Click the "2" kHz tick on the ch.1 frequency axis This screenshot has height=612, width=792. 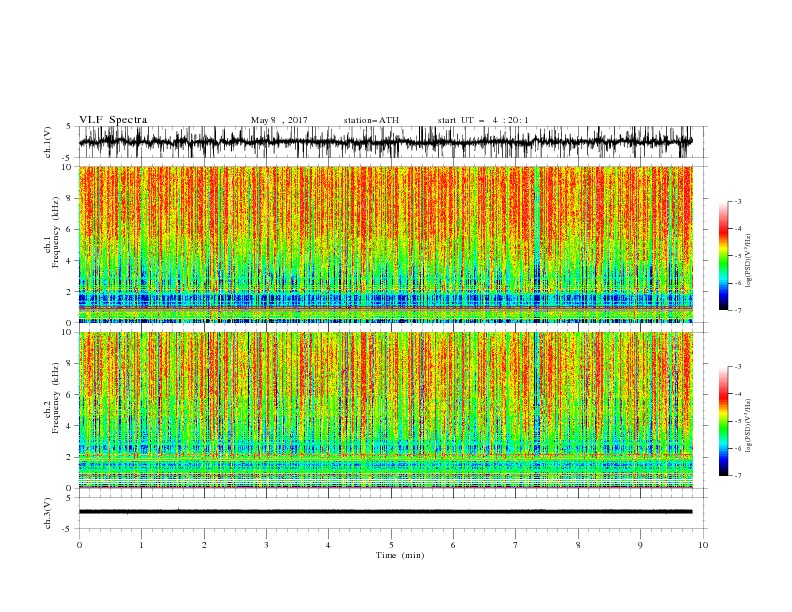point(70,292)
